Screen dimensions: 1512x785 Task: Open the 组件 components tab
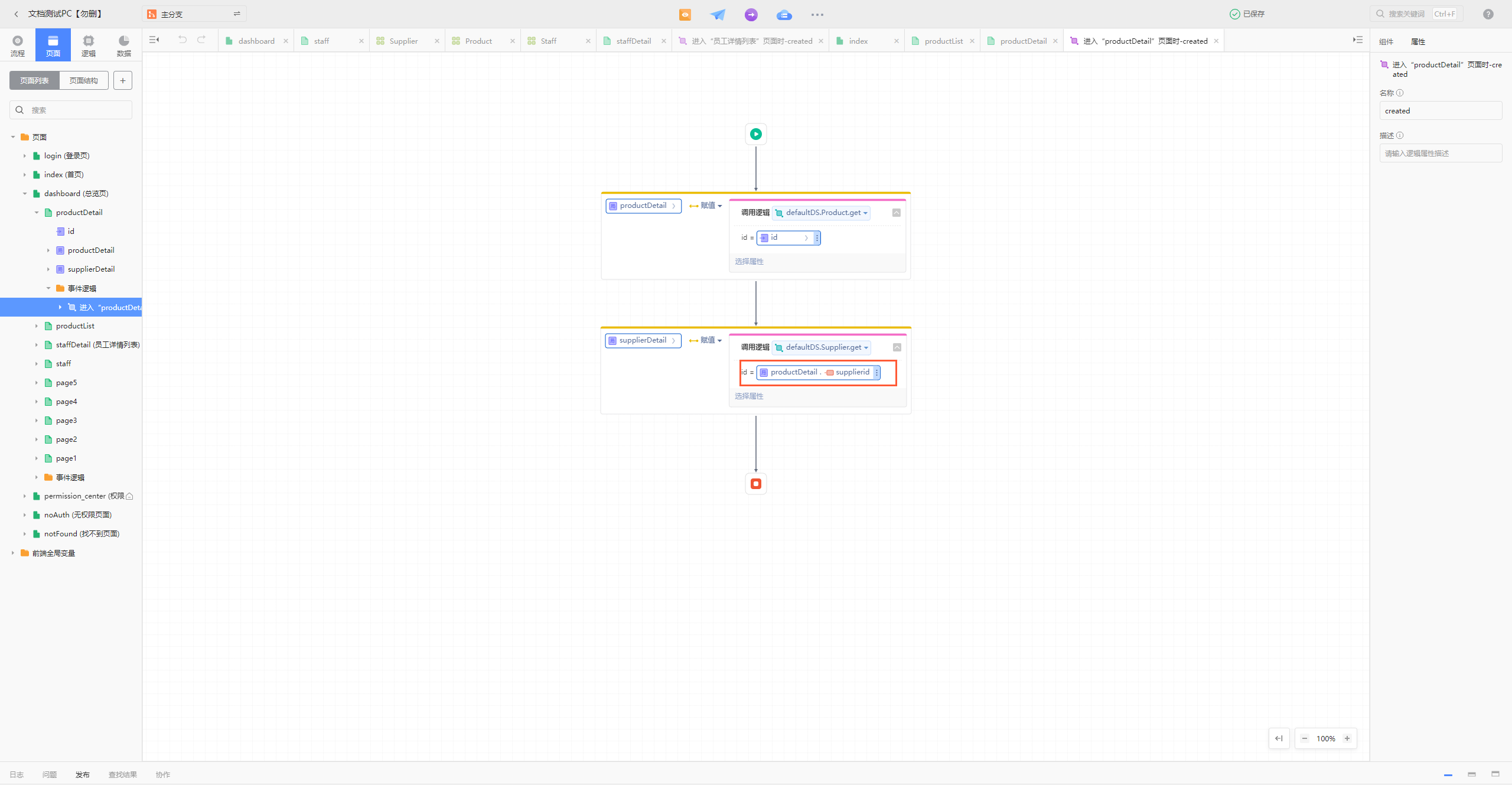coord(1386,41)
